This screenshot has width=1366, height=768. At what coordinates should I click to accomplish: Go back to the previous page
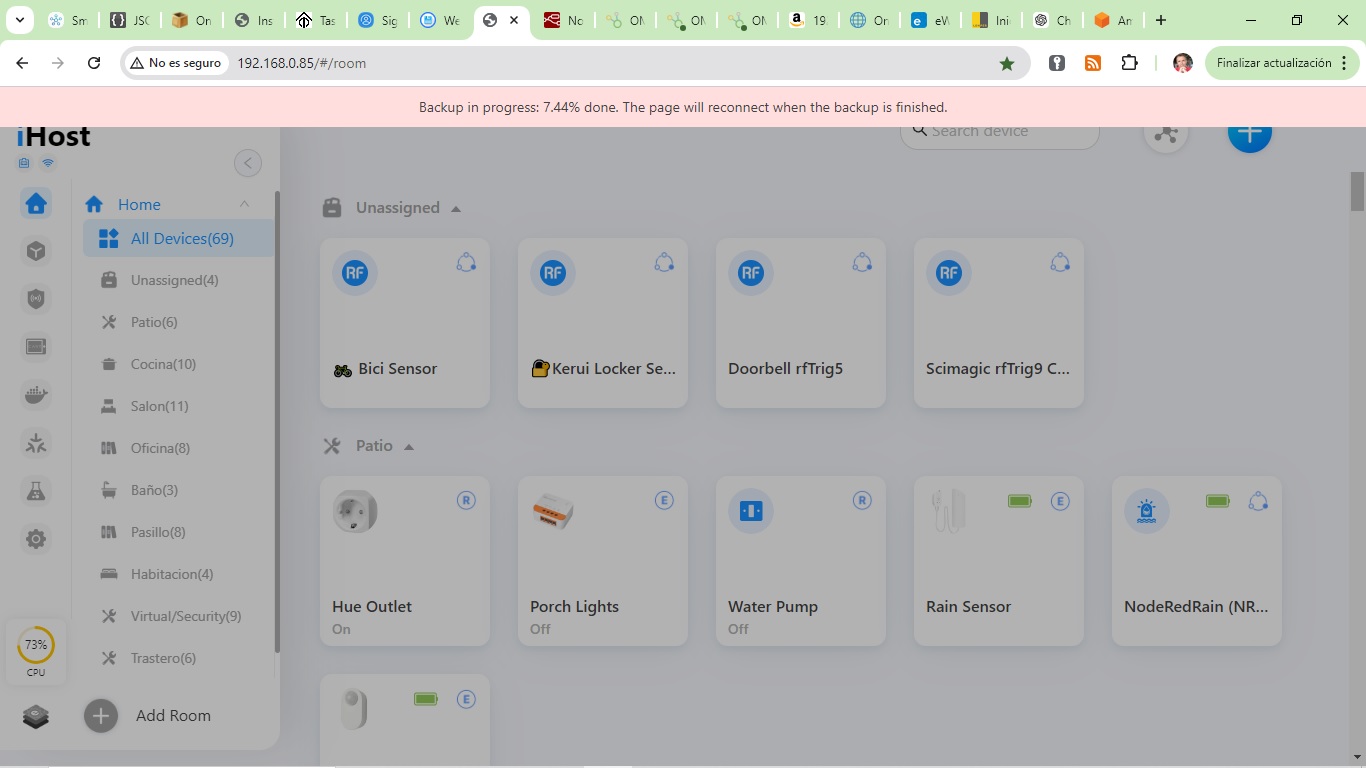click(22, 63)
